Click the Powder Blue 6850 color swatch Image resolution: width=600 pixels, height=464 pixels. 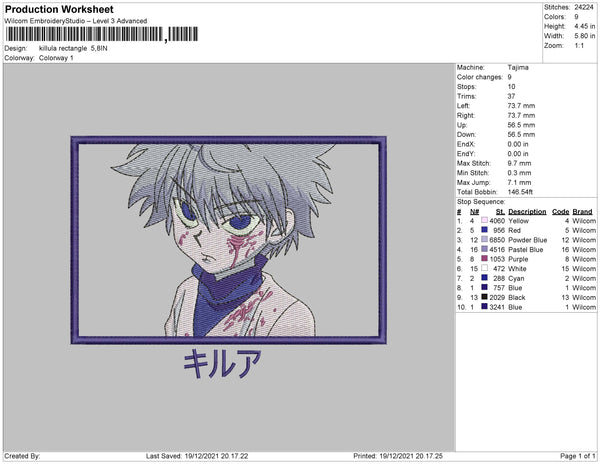pyautogui.click(x=484, y=239)
